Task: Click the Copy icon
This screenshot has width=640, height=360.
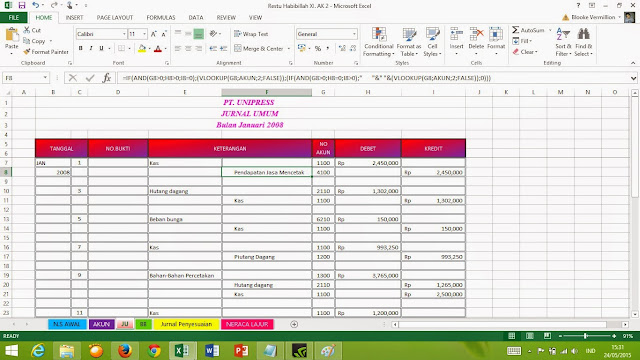Action: (x=27, y=41)
